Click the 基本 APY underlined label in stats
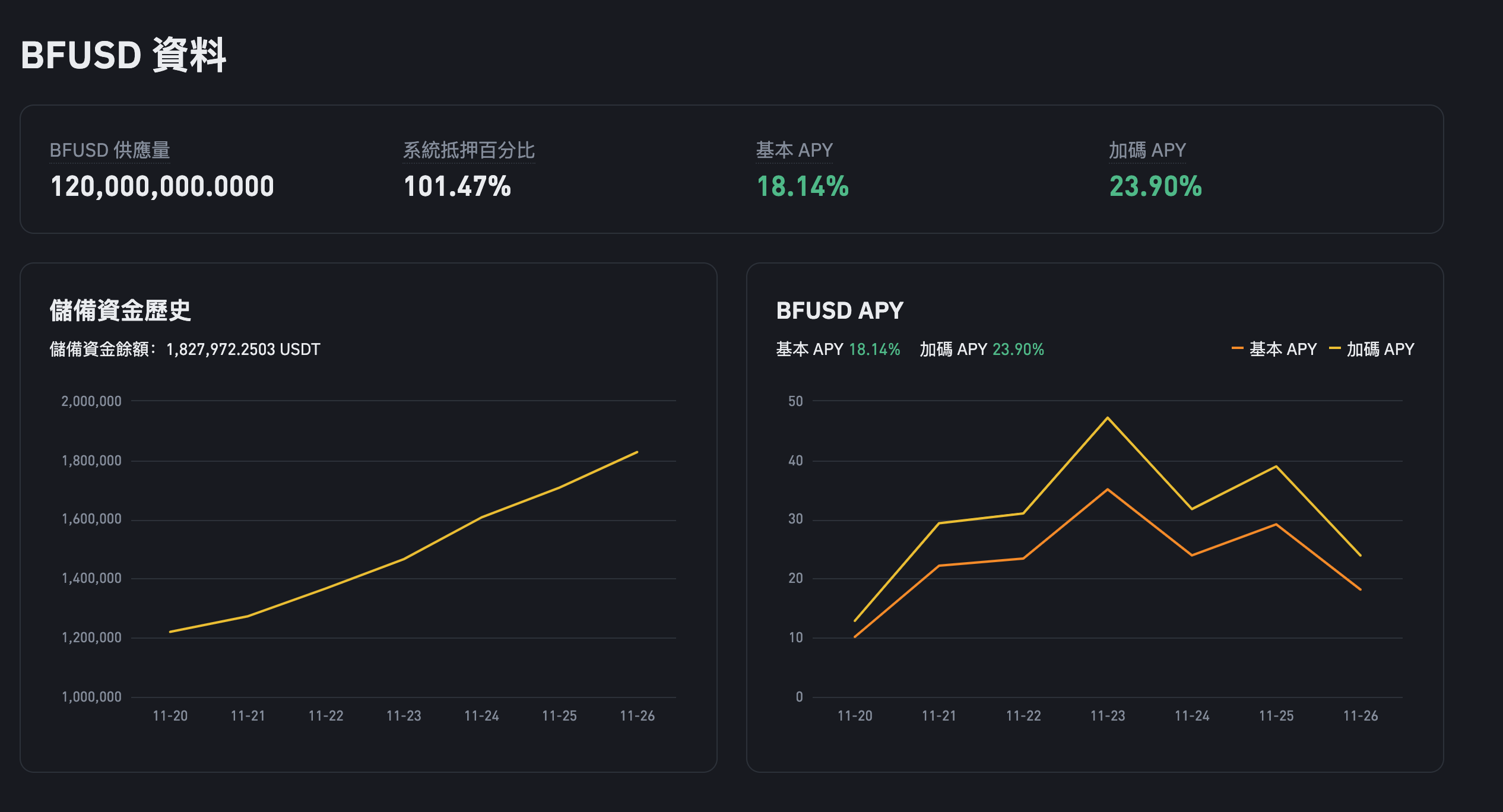Image resolution: width=1503 pixels, height=812 pixels. coord(794,150)
